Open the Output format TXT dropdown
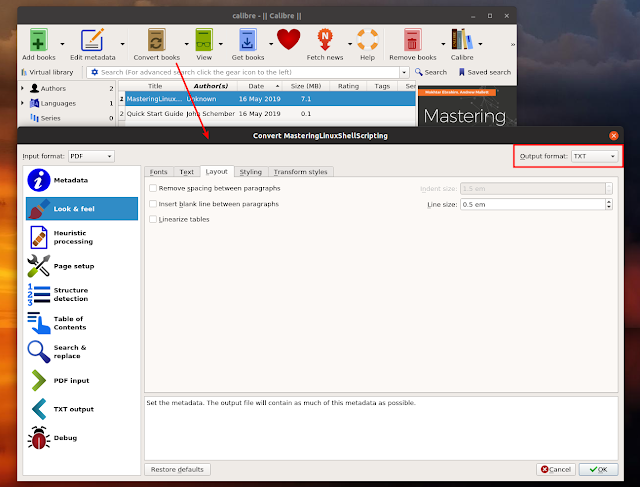Screen dimensions: 640x487 (594, 156)
